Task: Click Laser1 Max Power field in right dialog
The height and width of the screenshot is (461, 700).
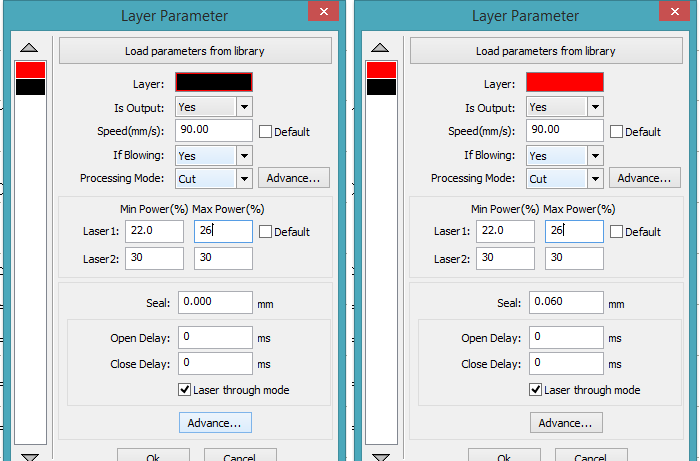Action: tap(574, 231)
